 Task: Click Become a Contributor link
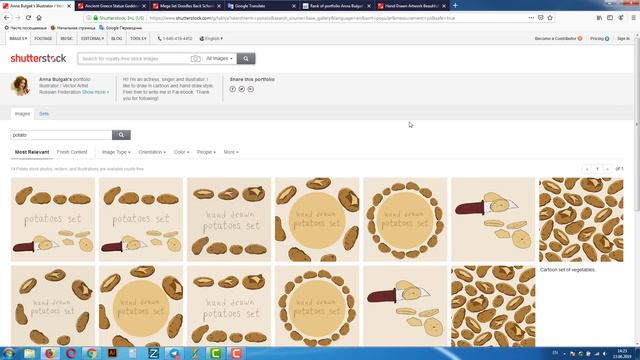pyautogui.click(x=558, y=38)
